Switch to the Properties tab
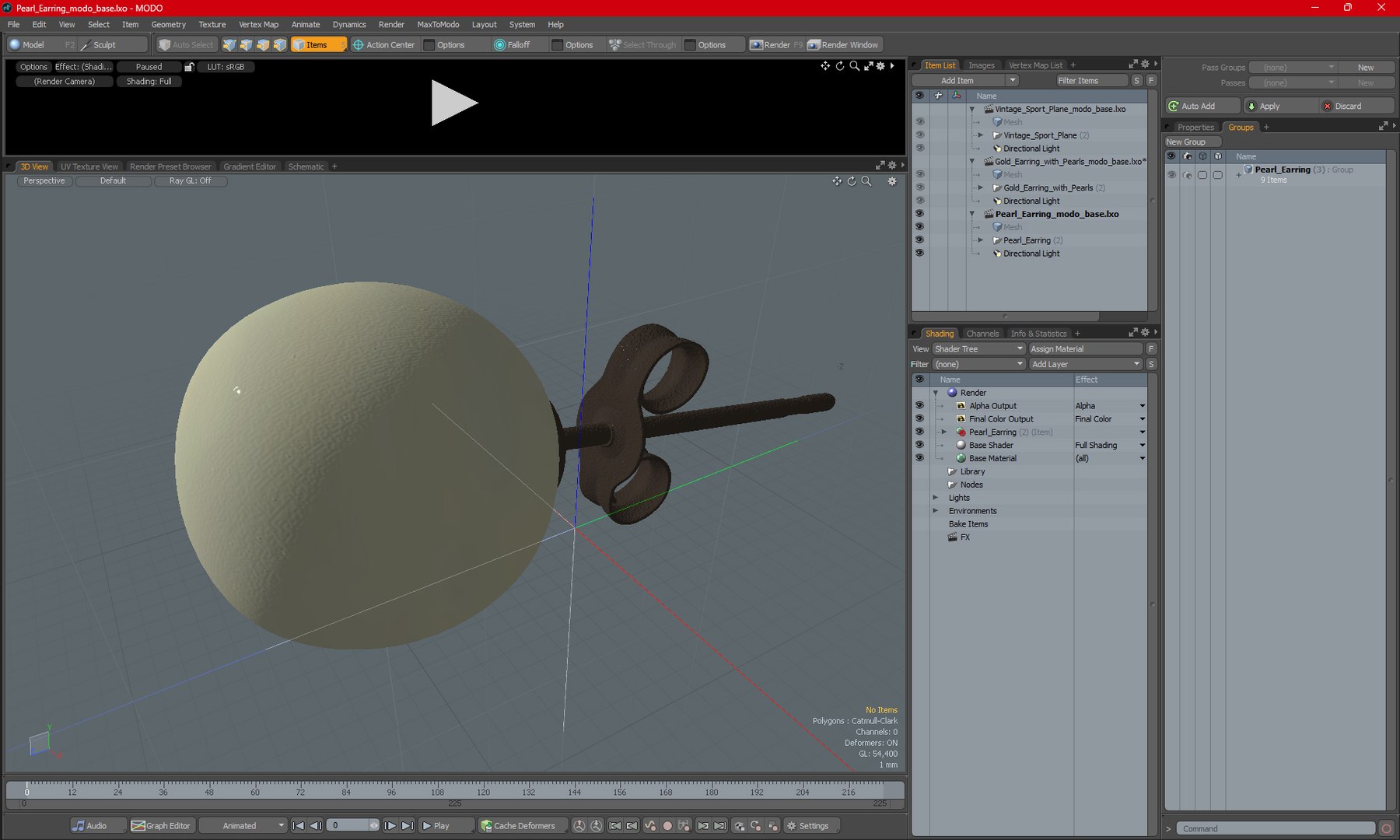This screenshot has height=840, width=1400. coord(1195,128)
